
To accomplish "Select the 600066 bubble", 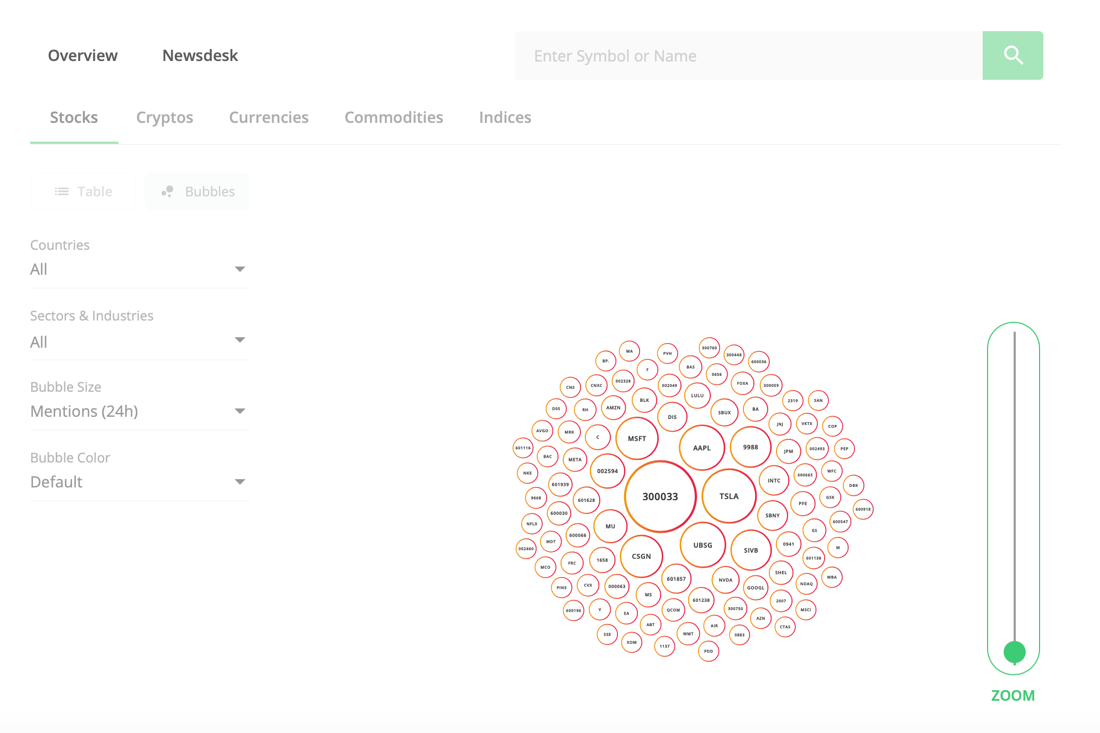I will tap(577, 535).
